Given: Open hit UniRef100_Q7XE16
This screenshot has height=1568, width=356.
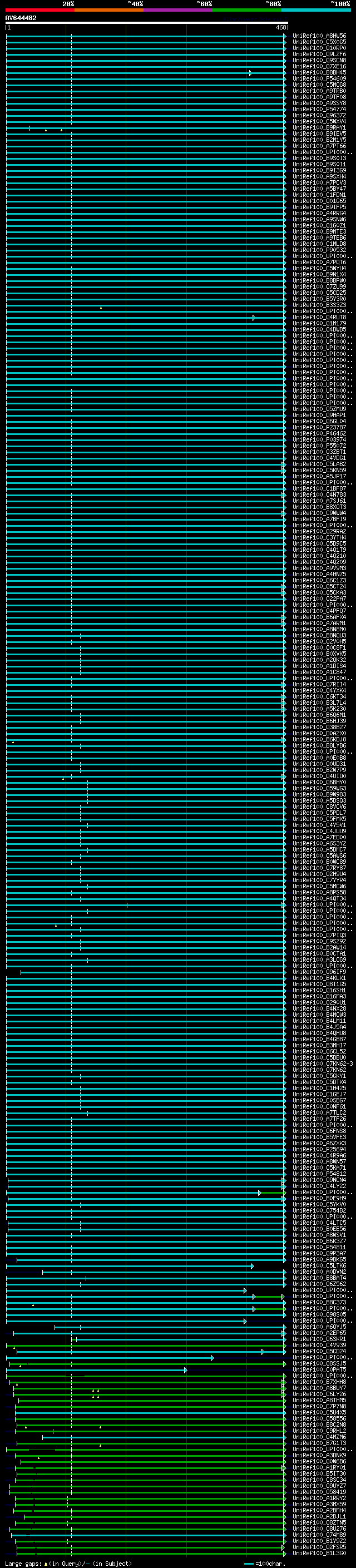Looking at the screenshot, I should 319,66.
